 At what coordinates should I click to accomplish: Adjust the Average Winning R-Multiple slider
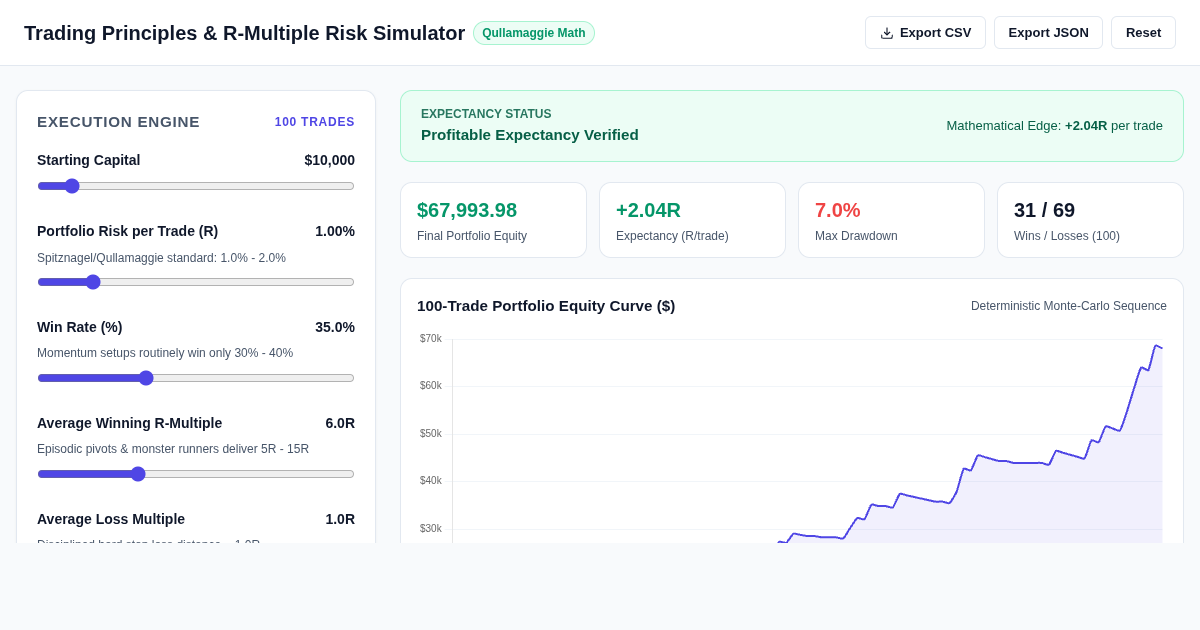point(196,474)
